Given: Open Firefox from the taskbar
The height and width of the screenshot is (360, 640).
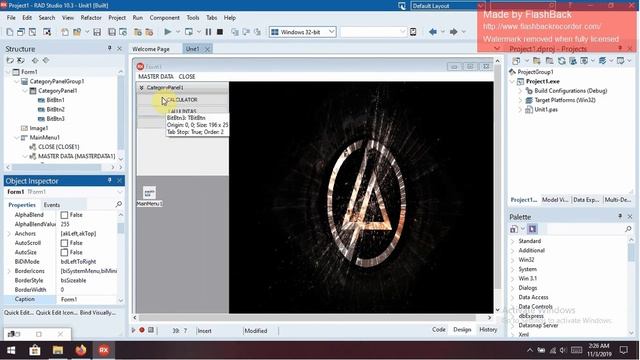Looking at the screenshot, I should pyautogui.click(x=81, y=350).
